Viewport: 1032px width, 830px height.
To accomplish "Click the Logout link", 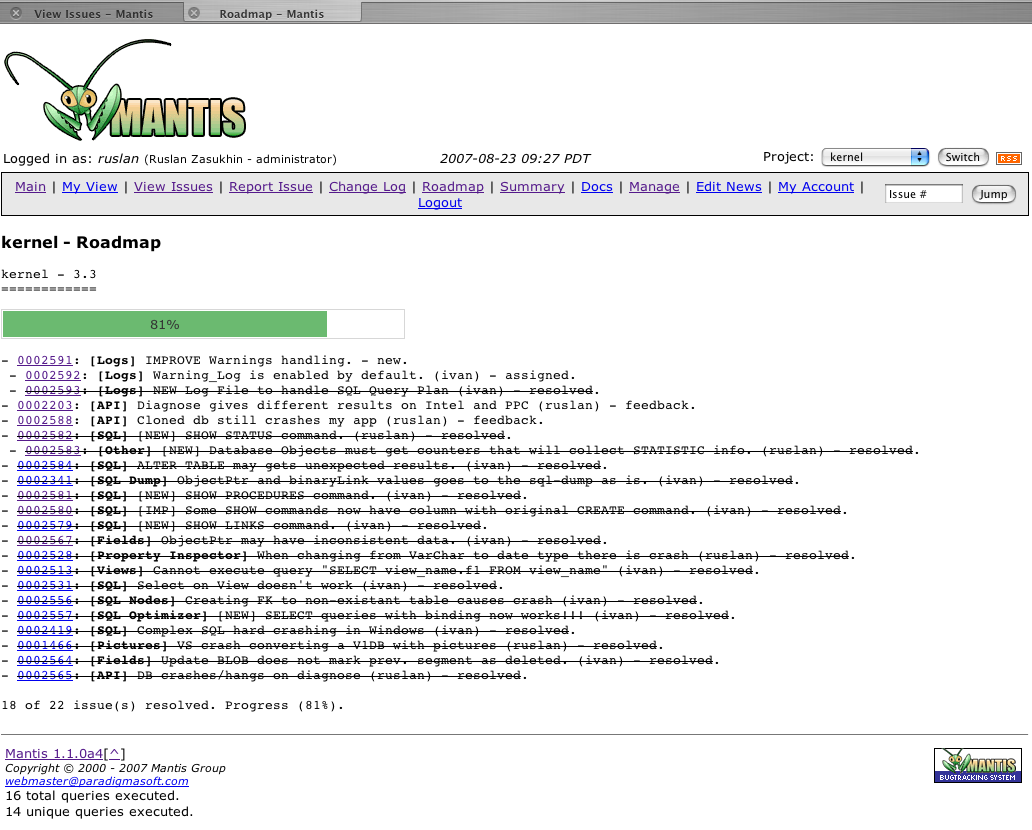I will (x=440, y=202).
